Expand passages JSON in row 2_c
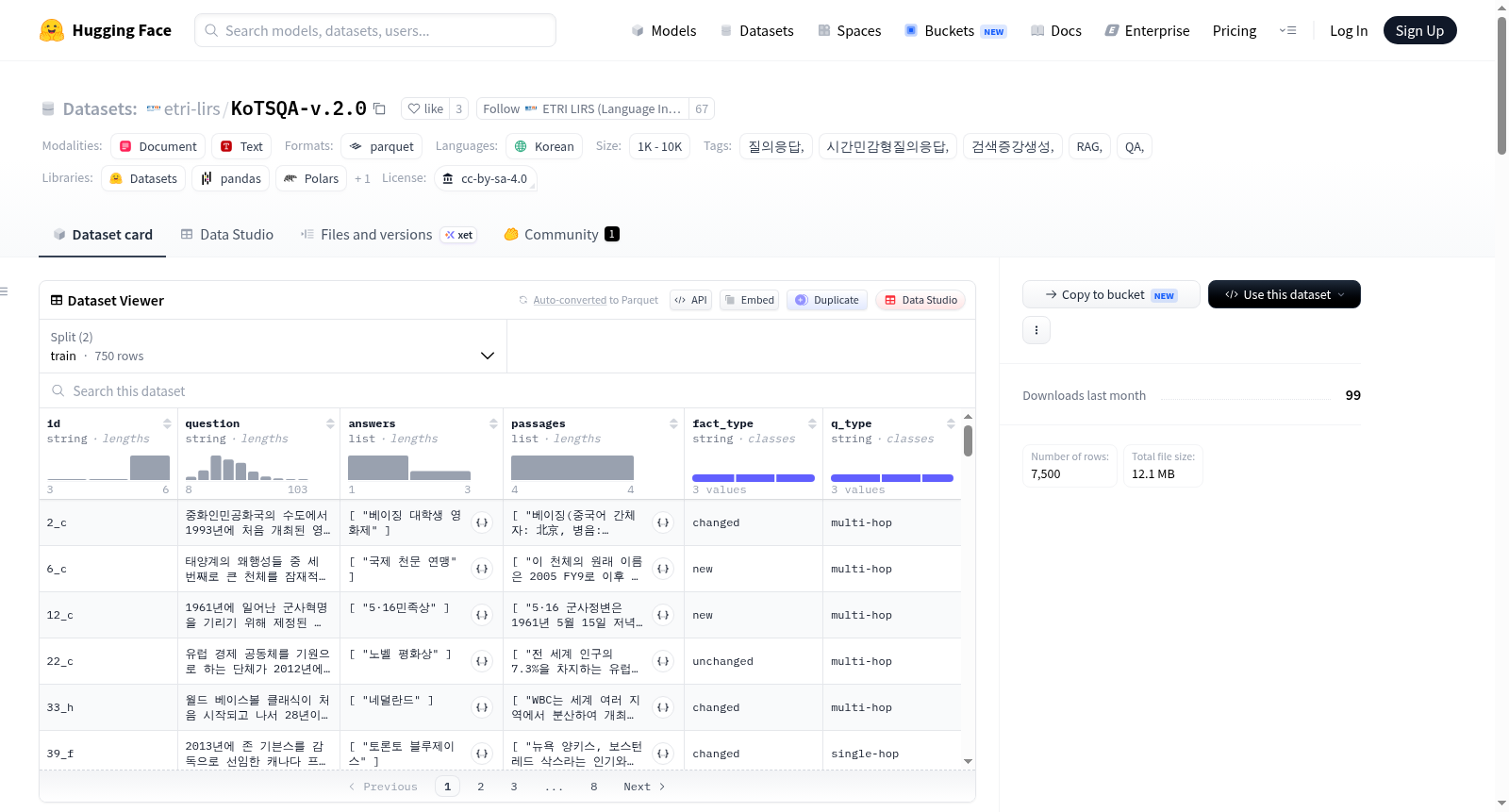The width and height of the screenshot is (1509, 812). pyautogui.click(x=663, y=522)
